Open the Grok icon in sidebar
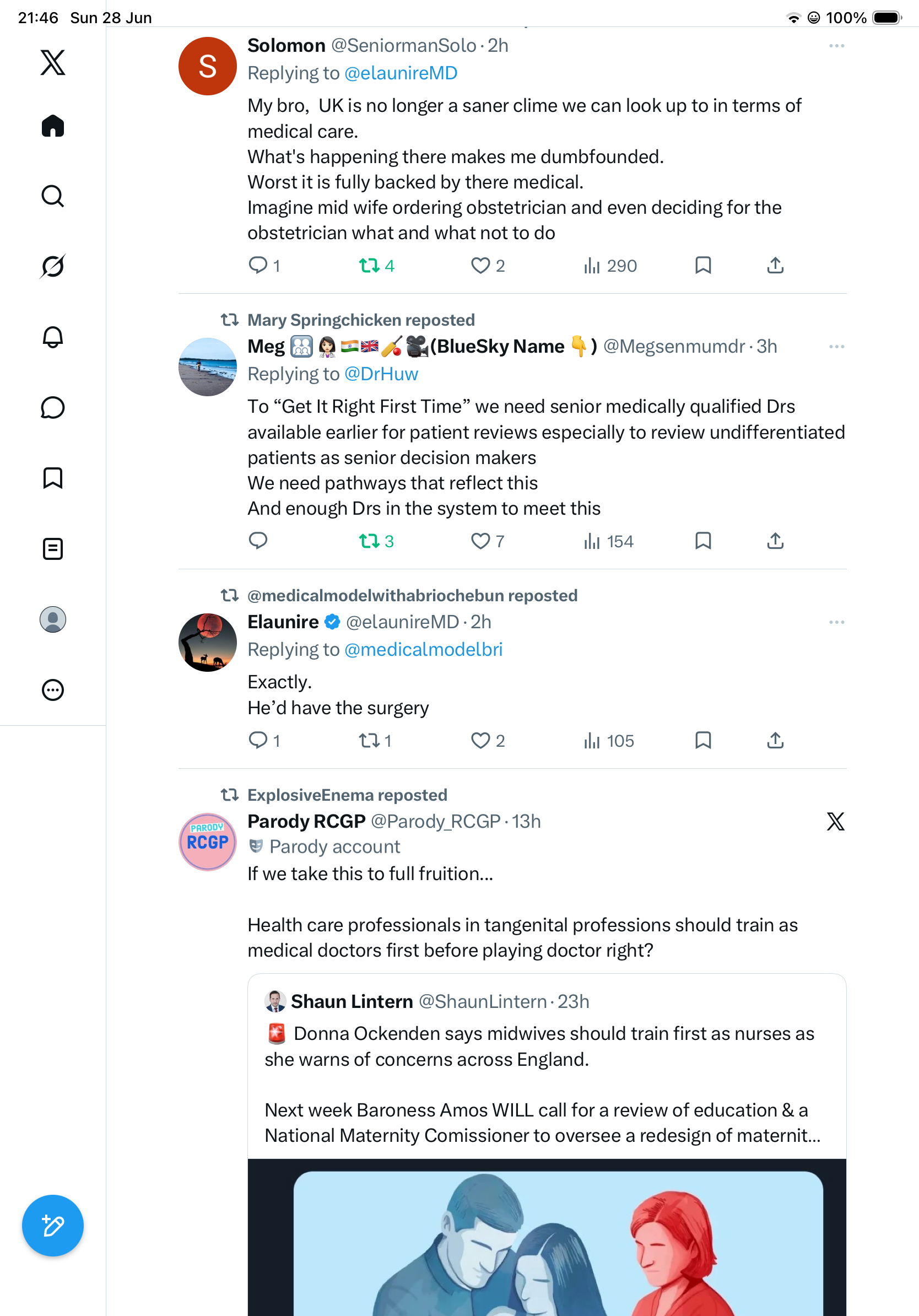Screen dimensions: 919x1316 [53, 266]
